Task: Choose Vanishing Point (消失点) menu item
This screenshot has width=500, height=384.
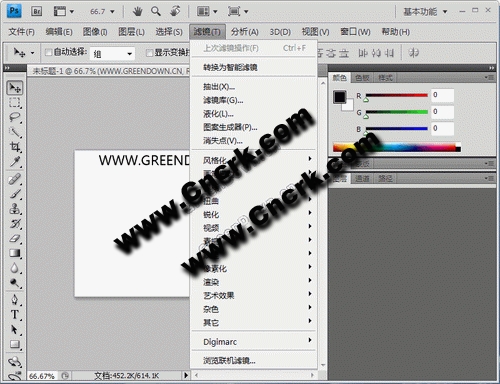Action: (x=253, y=141)
